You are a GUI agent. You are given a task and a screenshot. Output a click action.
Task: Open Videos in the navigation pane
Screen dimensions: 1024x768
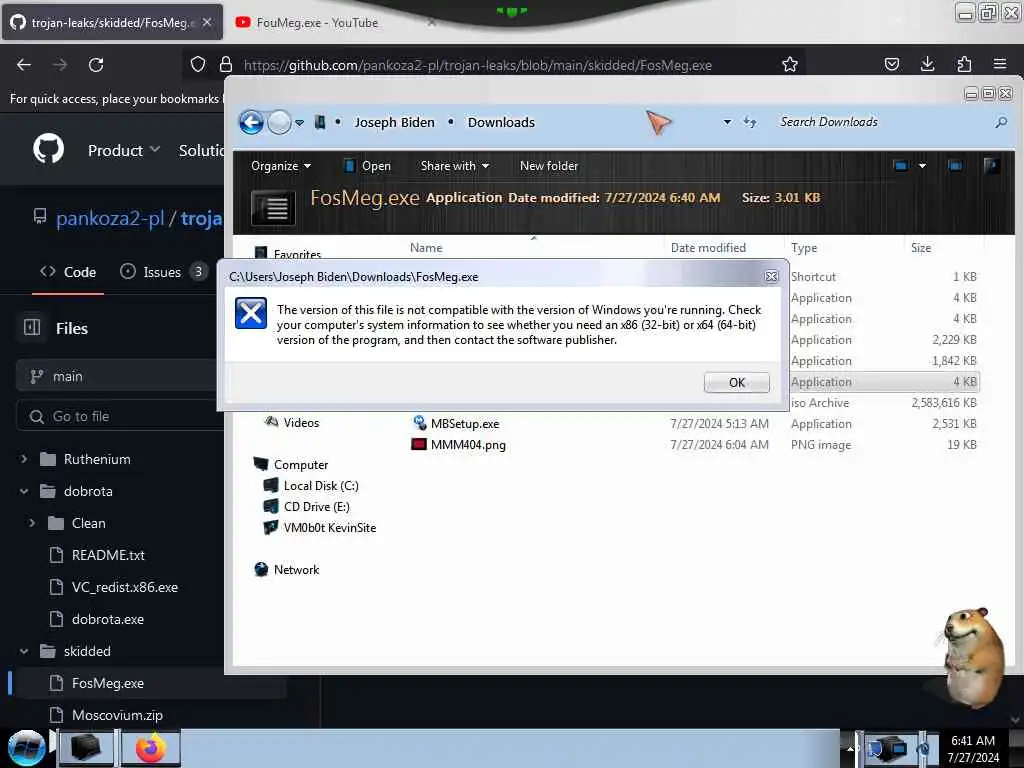click(292, 423)
